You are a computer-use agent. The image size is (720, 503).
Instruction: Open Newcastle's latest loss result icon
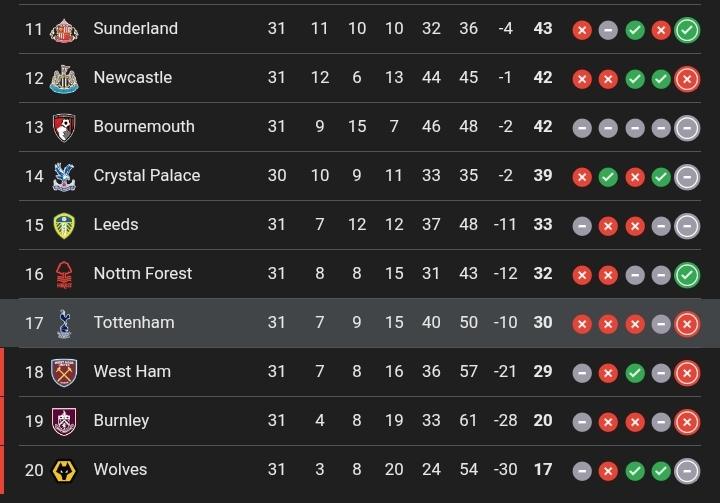687,79
